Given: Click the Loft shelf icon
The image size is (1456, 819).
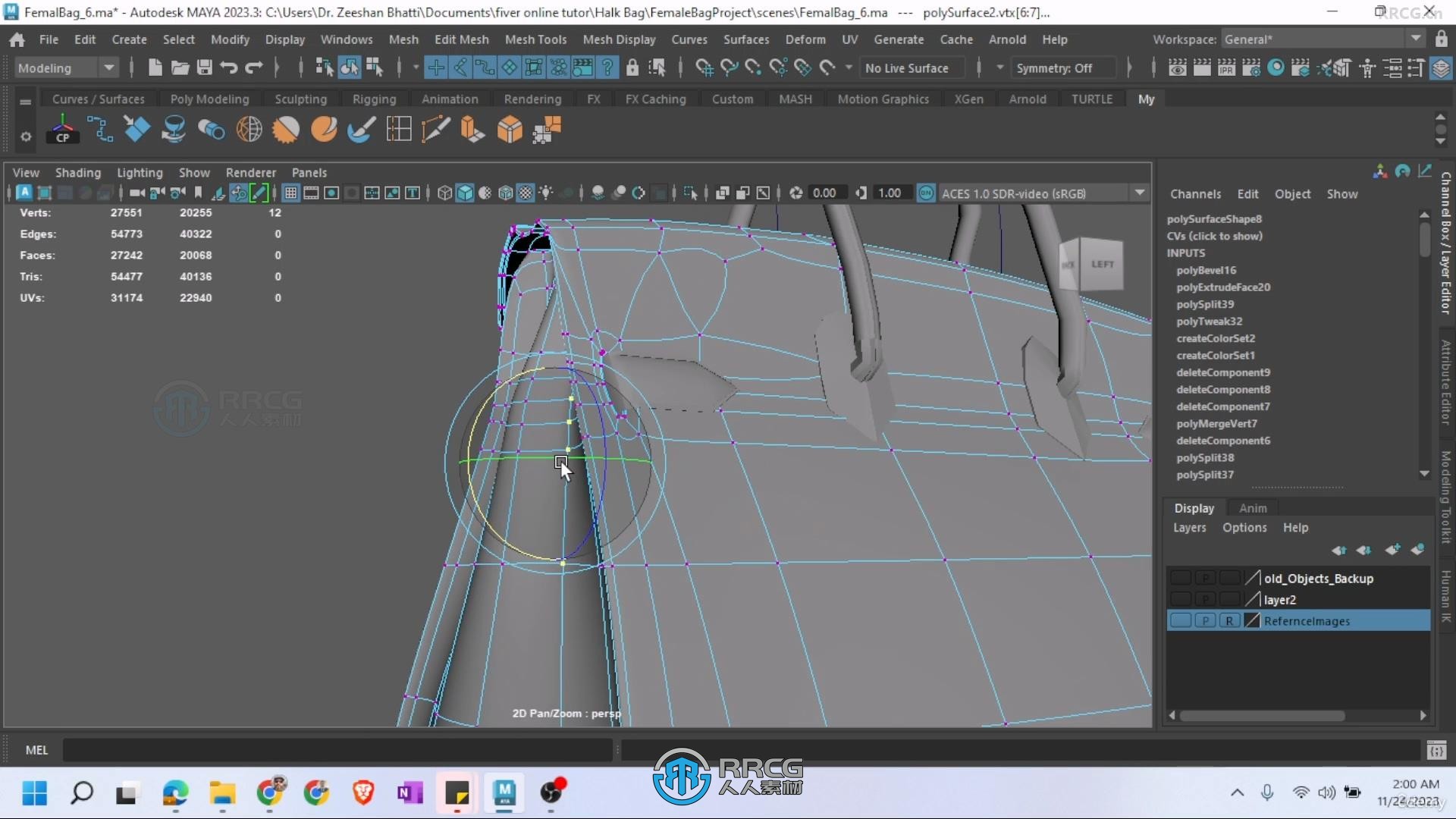Looking at the screenshot, I should click(212, 130).
